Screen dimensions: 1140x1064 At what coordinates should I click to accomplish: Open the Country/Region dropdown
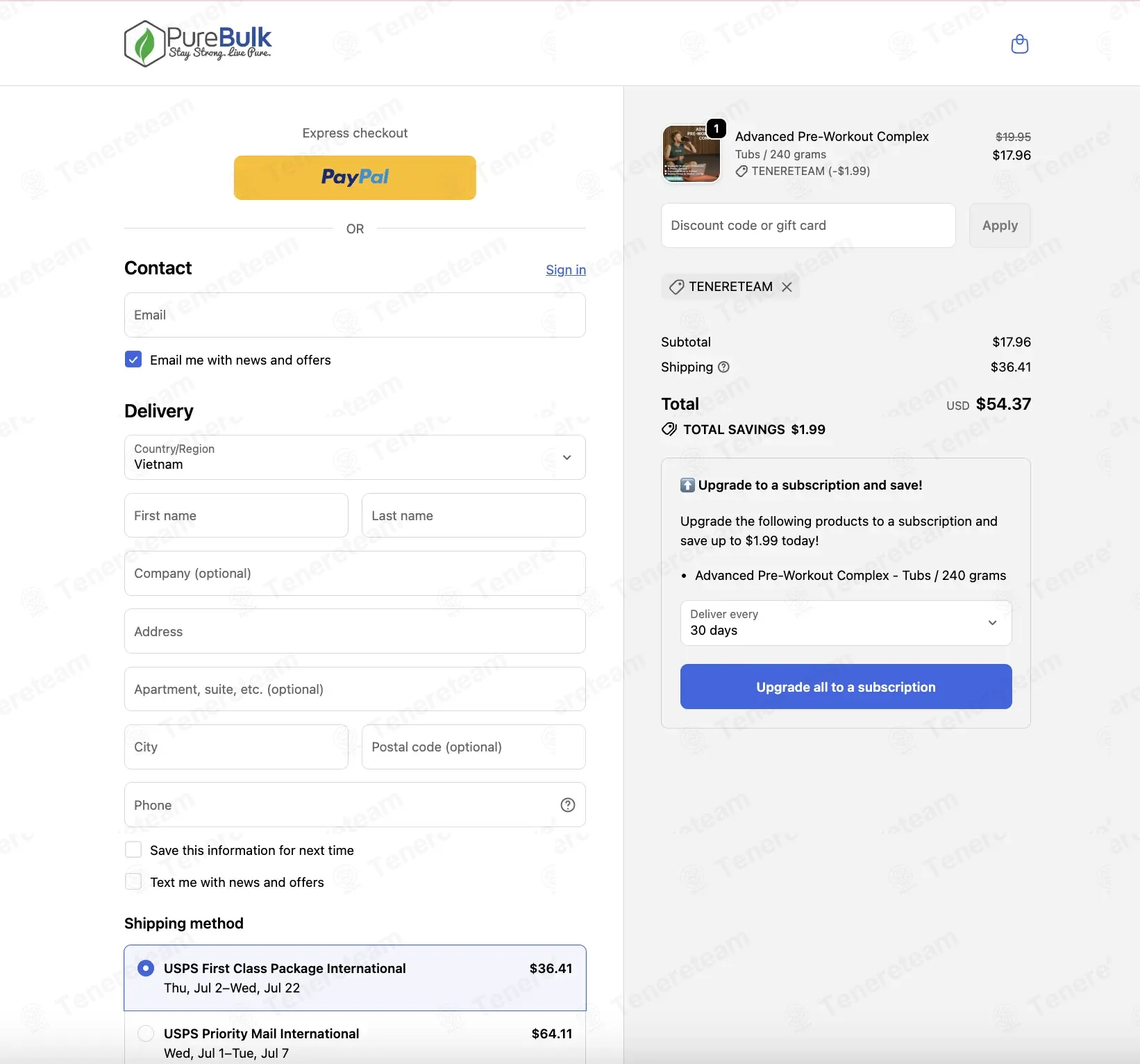tap(355, 457)
